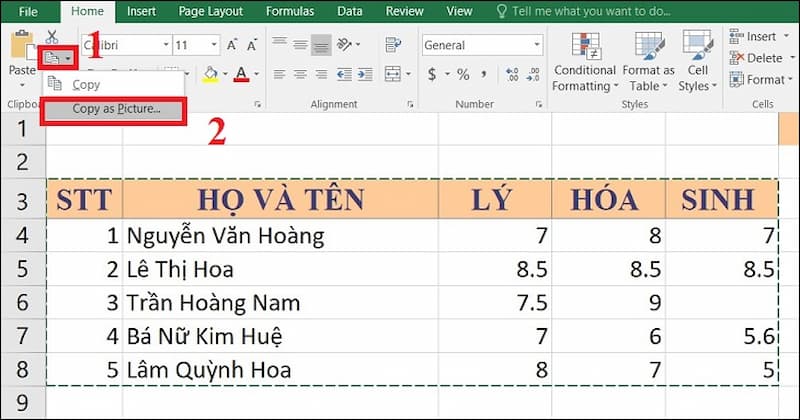Open the Copy dropdown arrow
The height and width of the screenshot is (420, 800).
68,58
